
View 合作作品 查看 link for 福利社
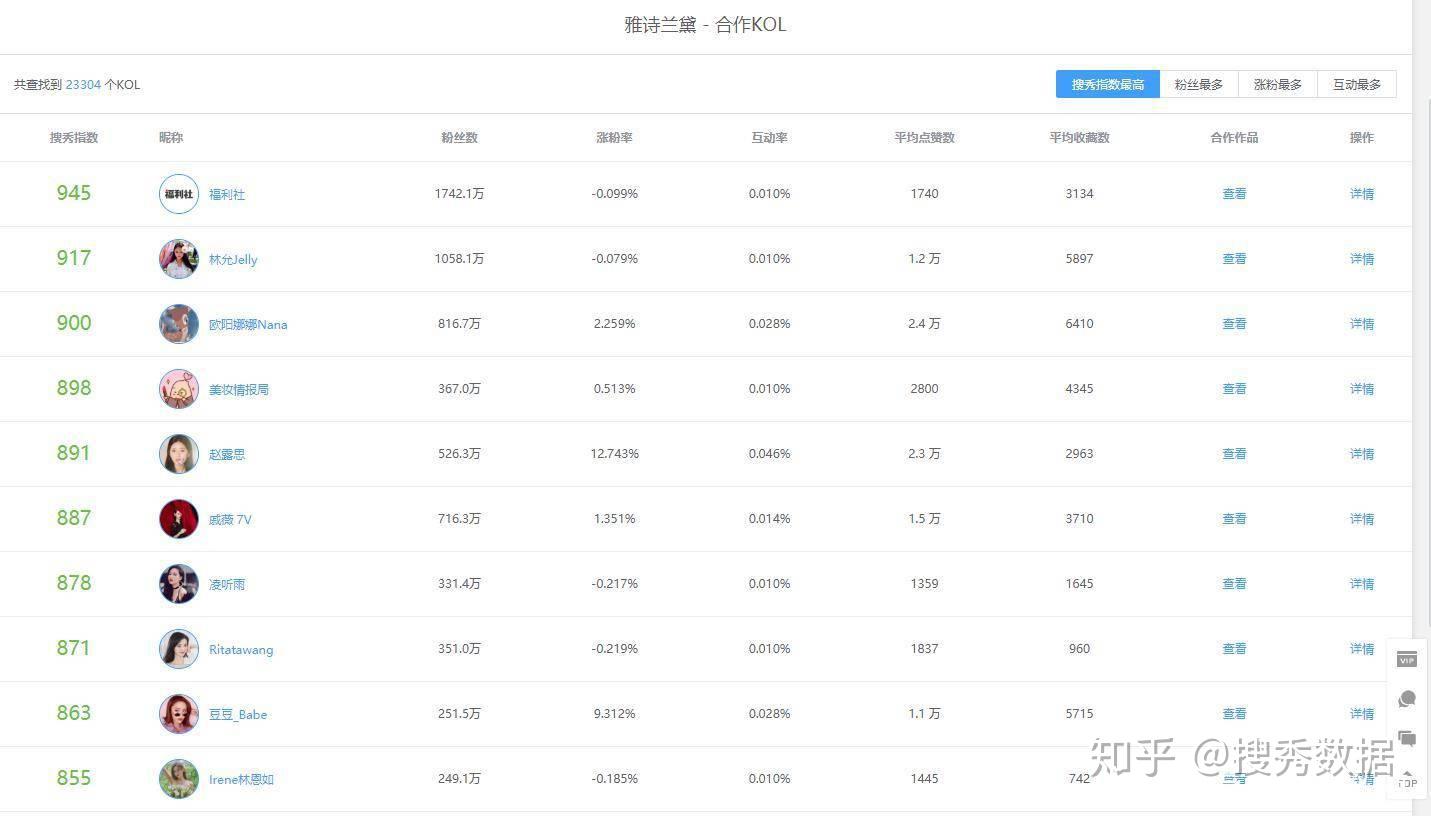1234,194
